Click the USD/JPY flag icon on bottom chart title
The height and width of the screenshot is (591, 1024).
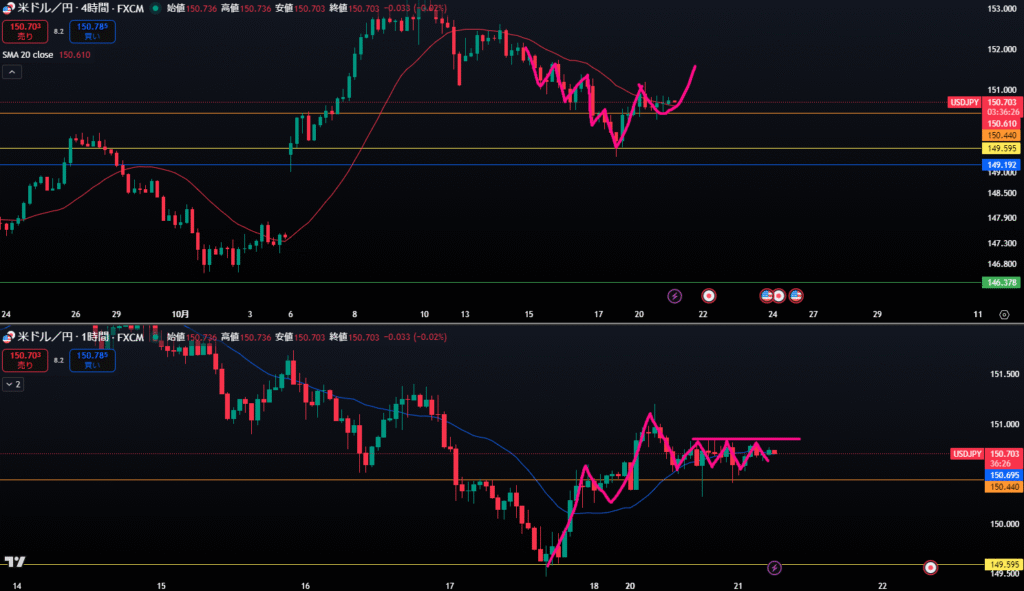[x=10, y=338]
